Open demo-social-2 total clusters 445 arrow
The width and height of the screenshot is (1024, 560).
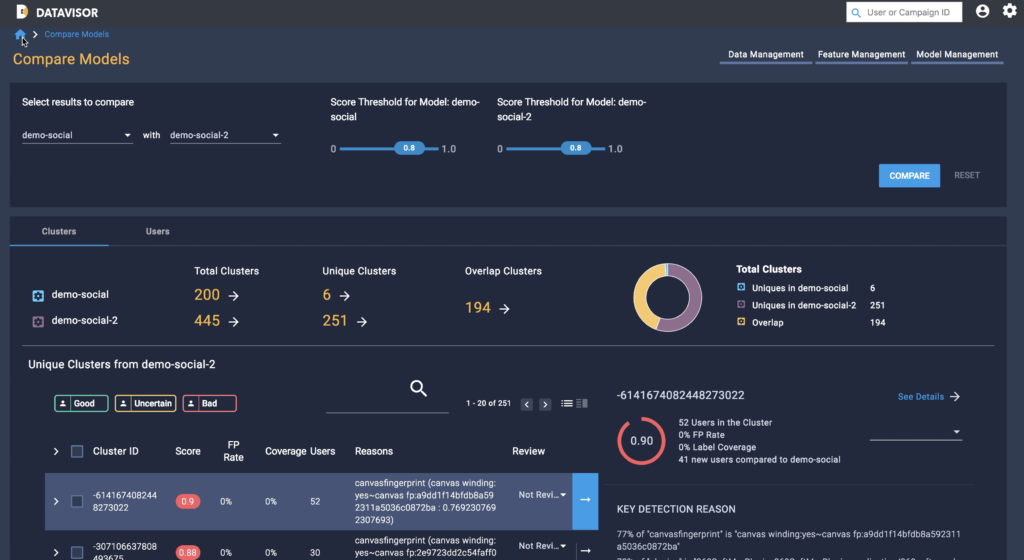(x=233, y=321)
